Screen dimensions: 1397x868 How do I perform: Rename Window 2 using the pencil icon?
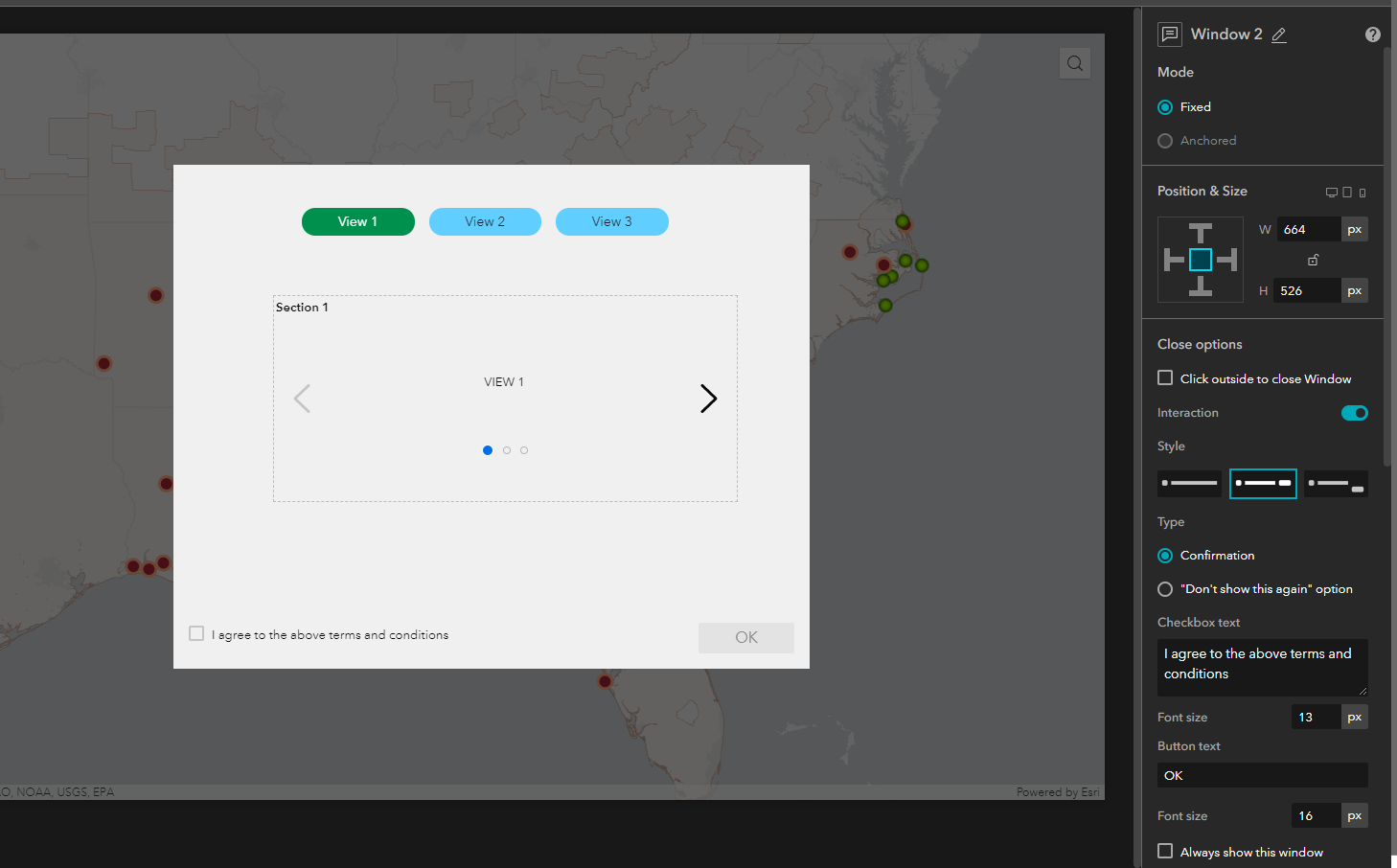(1278, 34)
